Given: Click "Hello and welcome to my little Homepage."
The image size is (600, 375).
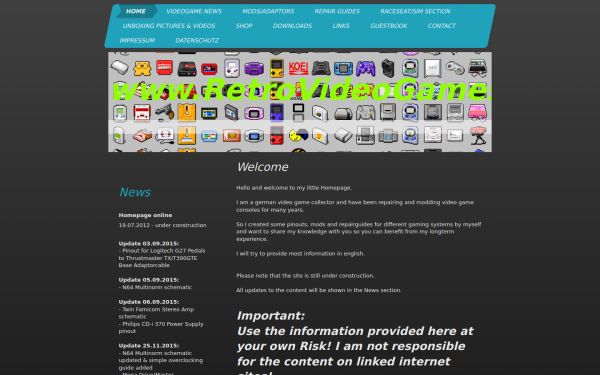Looking at the screenshot, I should point(294,188).
